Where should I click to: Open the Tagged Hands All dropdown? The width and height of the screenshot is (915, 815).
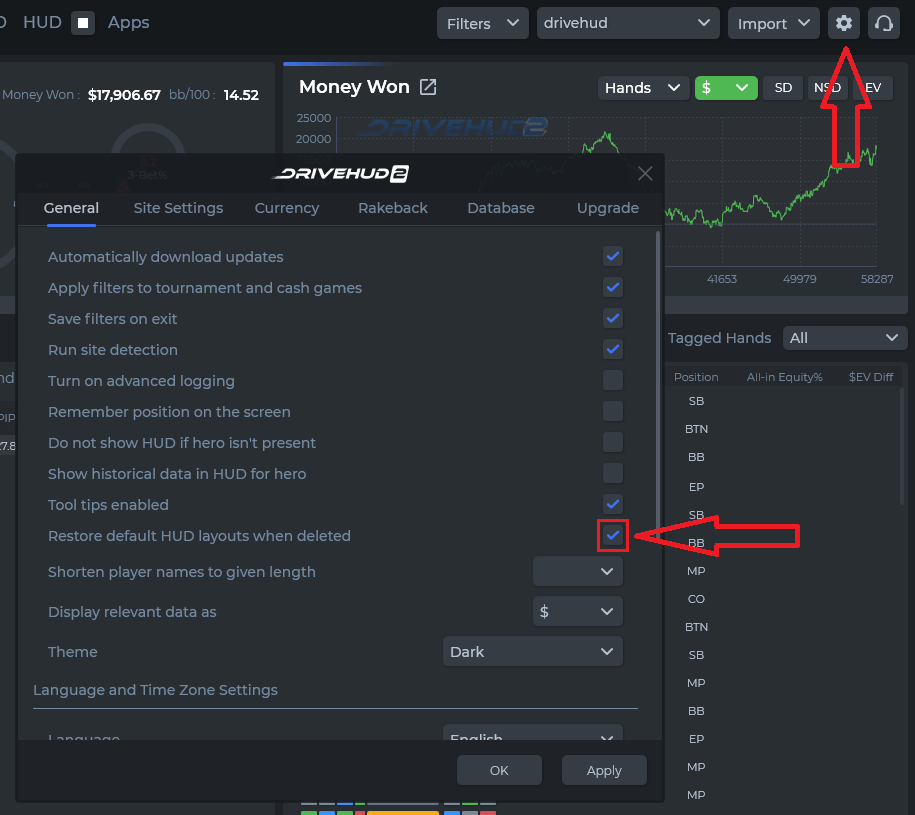[845, 338]
